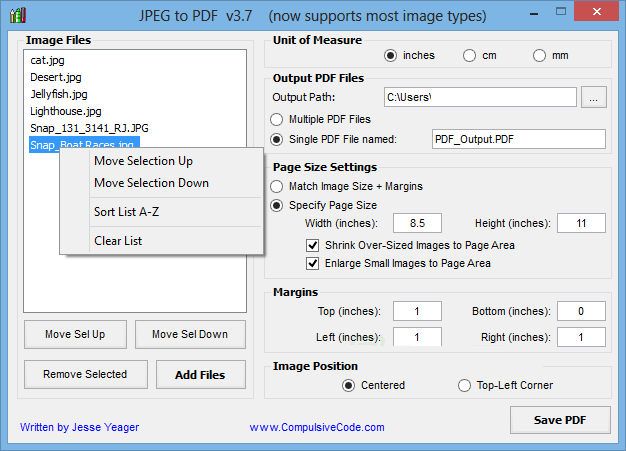Click the PDF_Output.PDF file name field
The image size is (626, 451).
(519, 139)
